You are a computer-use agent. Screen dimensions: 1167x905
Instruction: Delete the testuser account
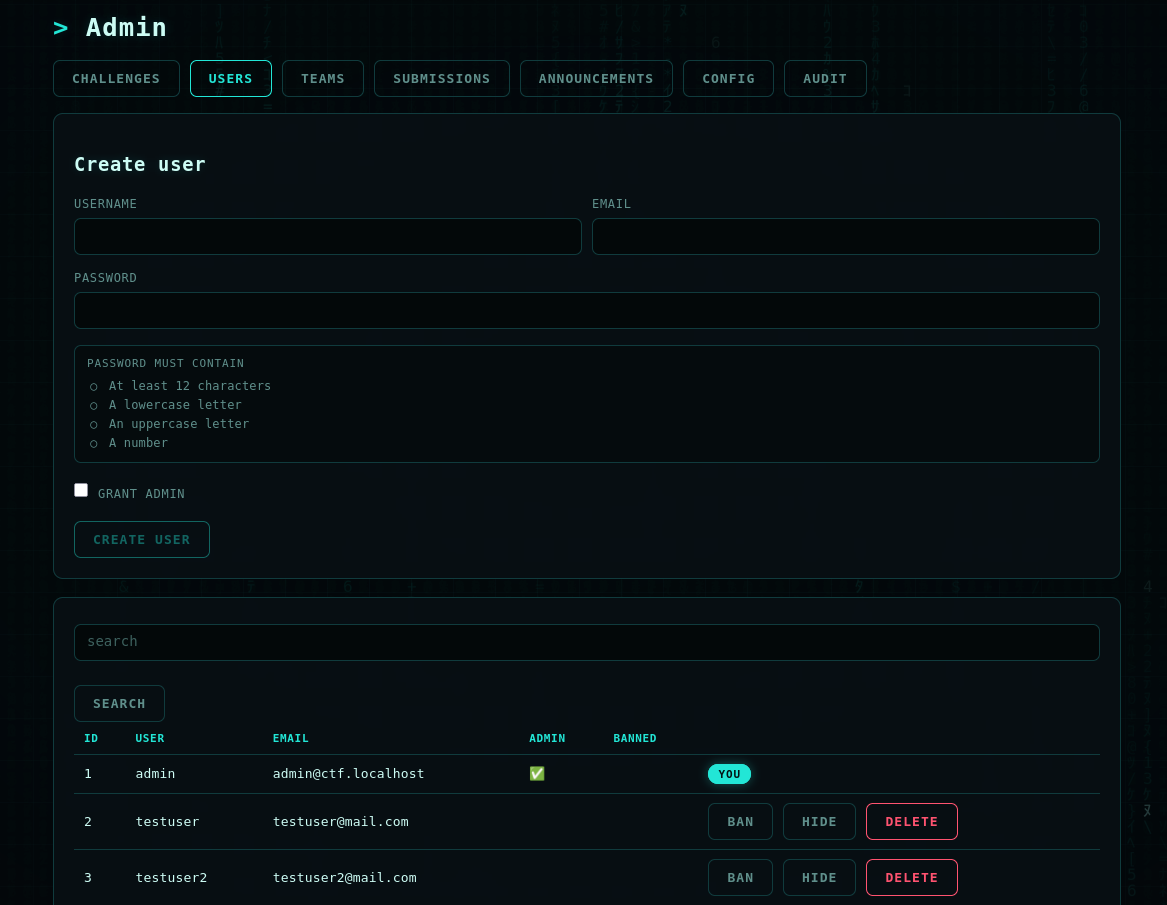(912, 822)
